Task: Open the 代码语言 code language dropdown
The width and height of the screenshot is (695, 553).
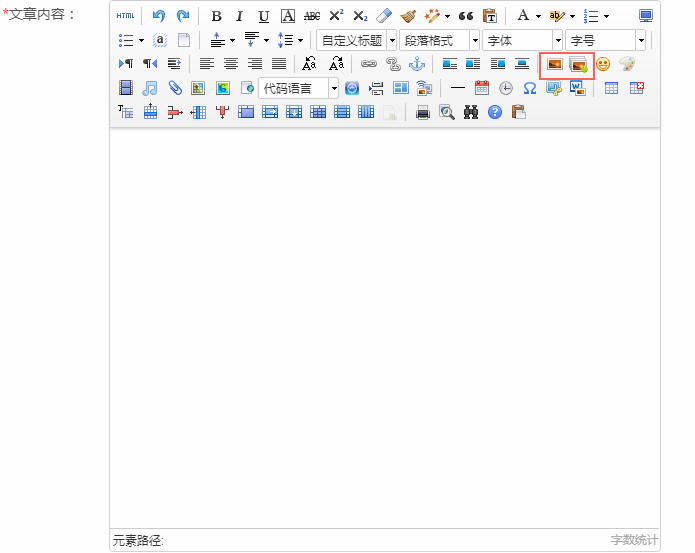Action: coord(299,89)
